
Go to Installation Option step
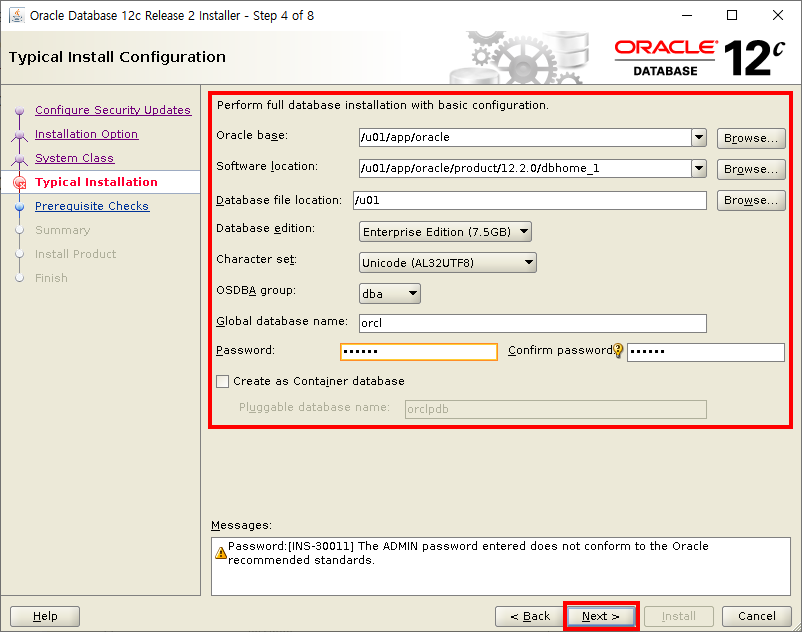86,134
